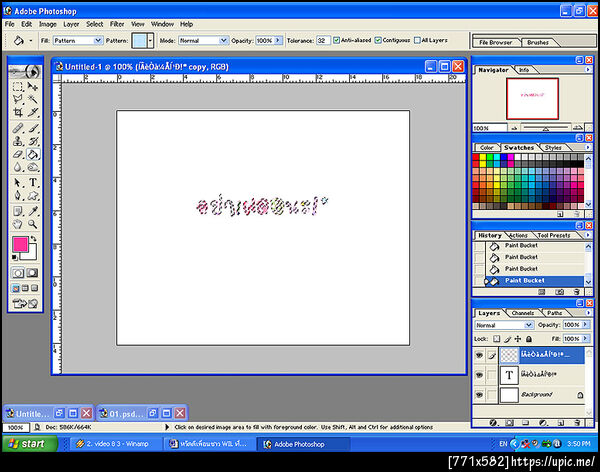Open the Image menu
The image size is (600, 472).
[x=48, y=24]
